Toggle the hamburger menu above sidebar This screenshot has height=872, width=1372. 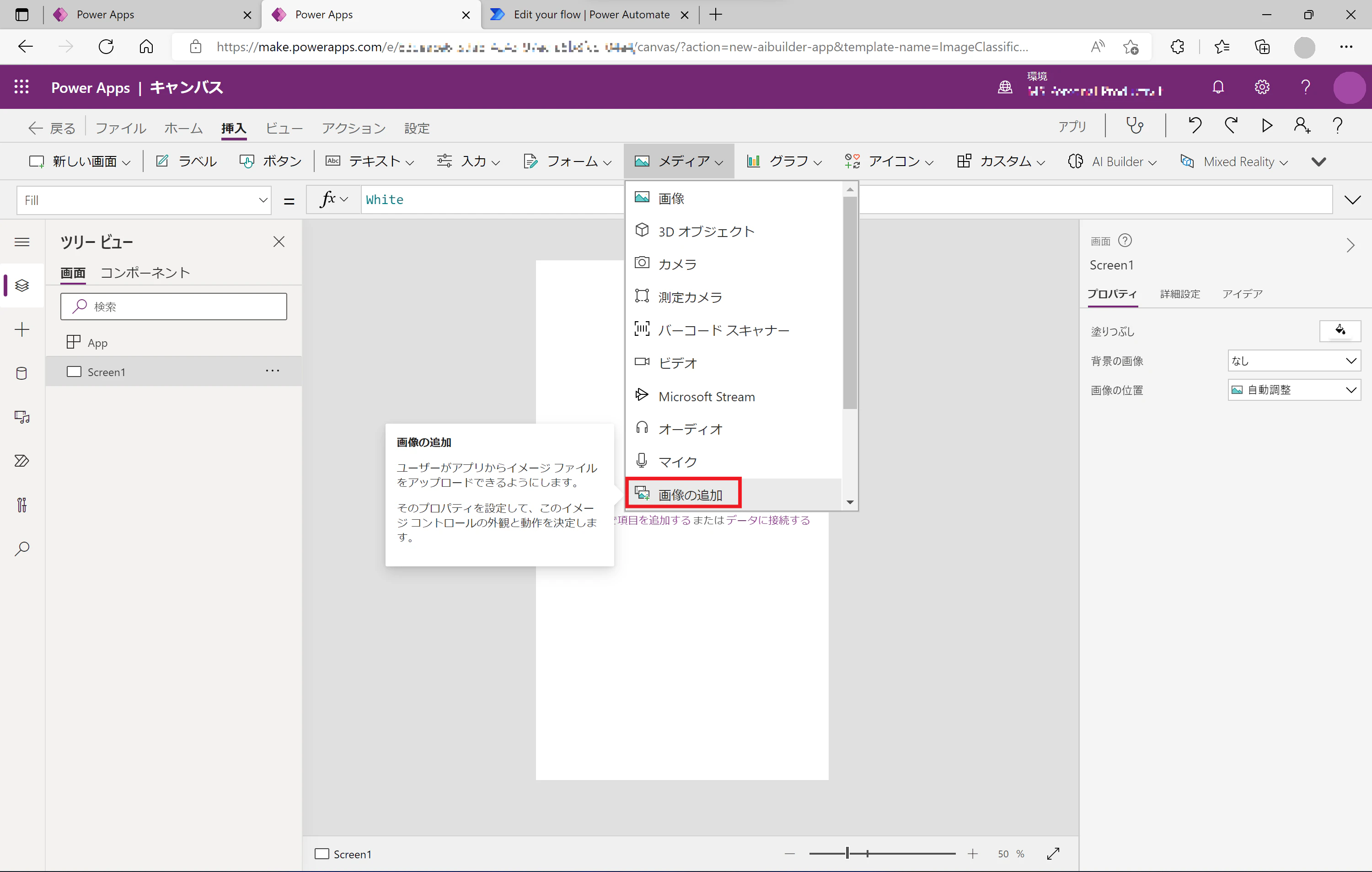click(21, 242)
